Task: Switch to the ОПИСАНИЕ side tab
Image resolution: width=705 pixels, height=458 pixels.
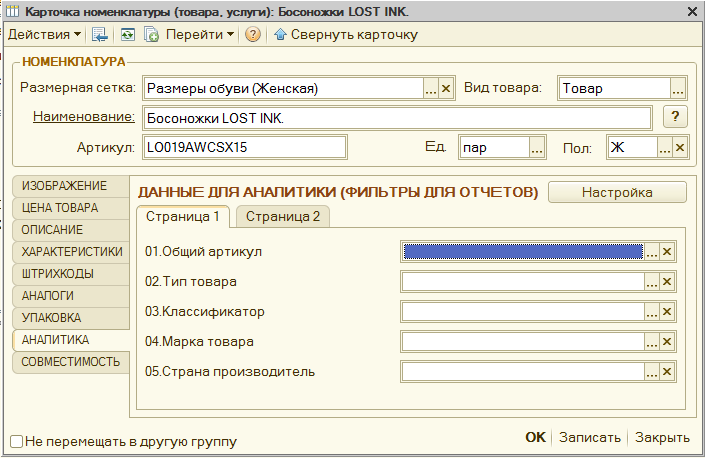Action: [71, 230]
